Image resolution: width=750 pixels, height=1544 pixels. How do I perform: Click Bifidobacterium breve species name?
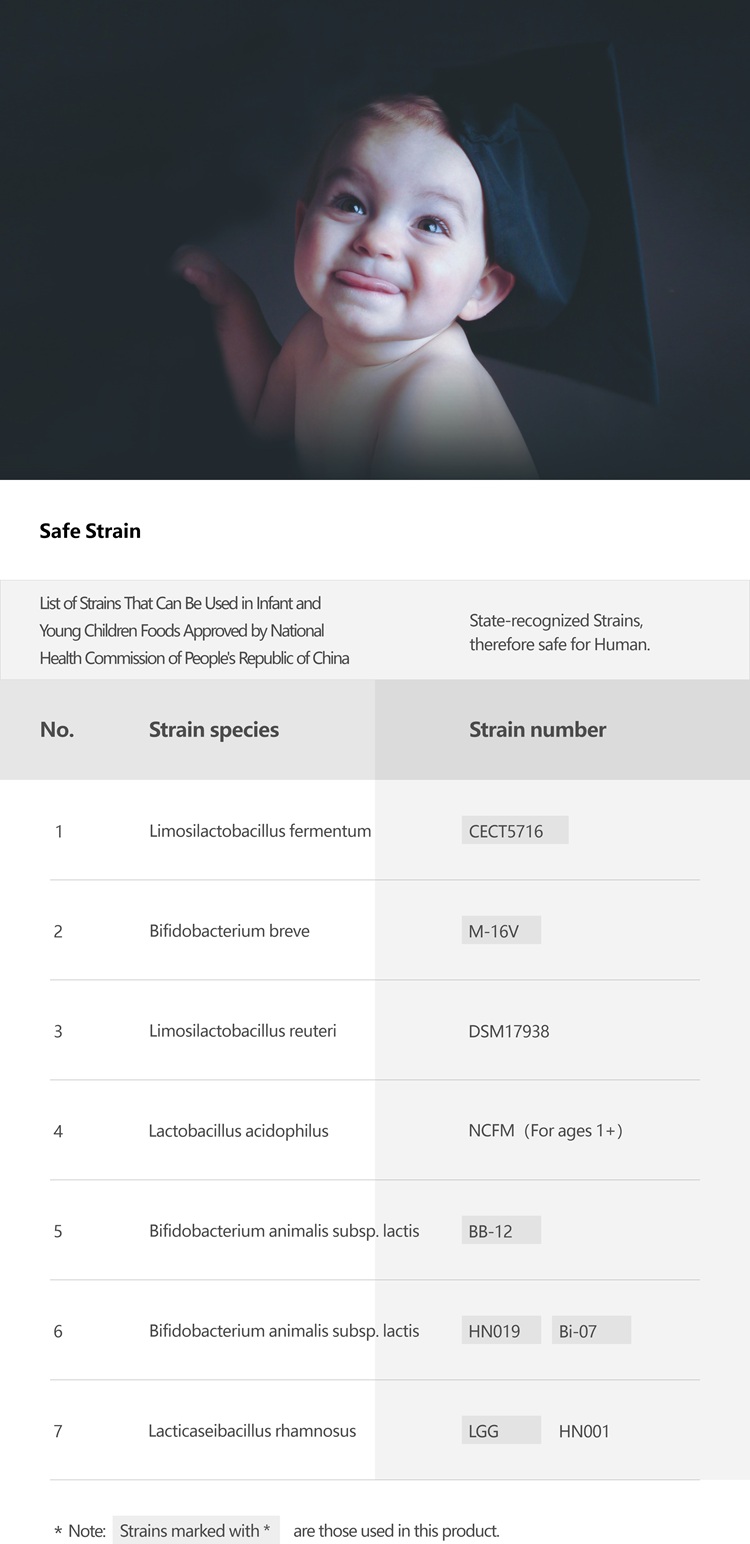[229, 931]
